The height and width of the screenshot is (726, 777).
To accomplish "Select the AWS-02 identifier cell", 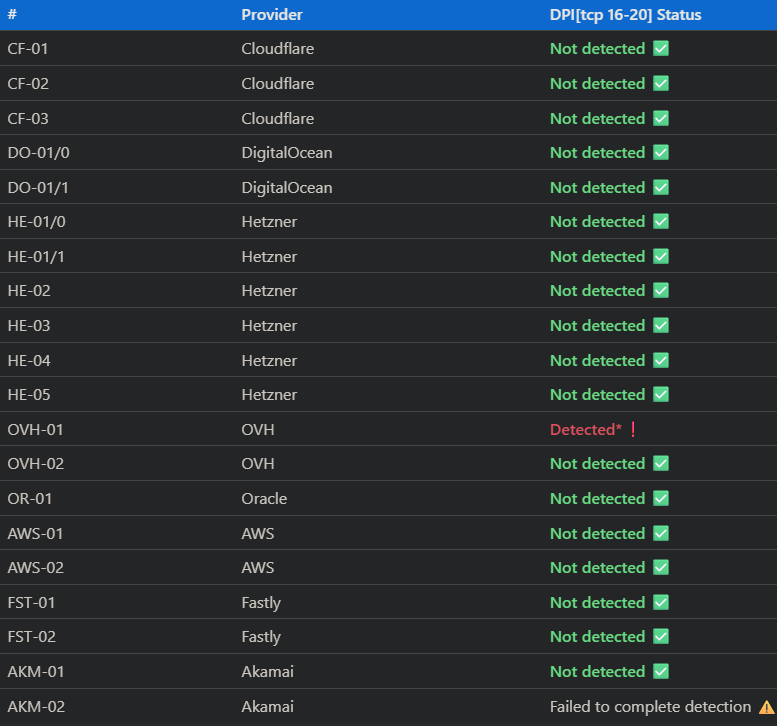I will (36, 567).
